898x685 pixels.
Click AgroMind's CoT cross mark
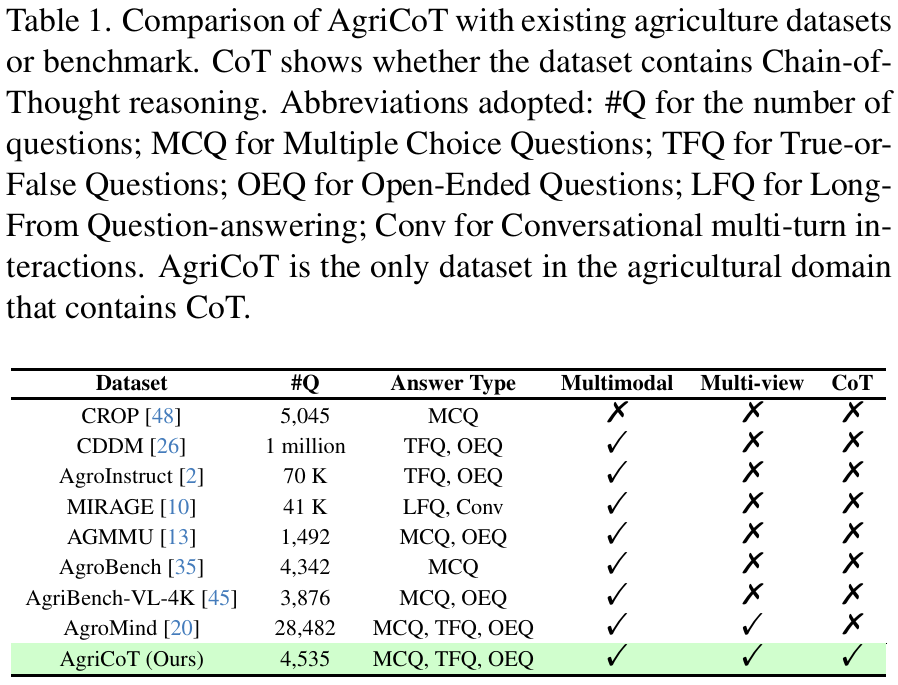[x=852, y=627]
